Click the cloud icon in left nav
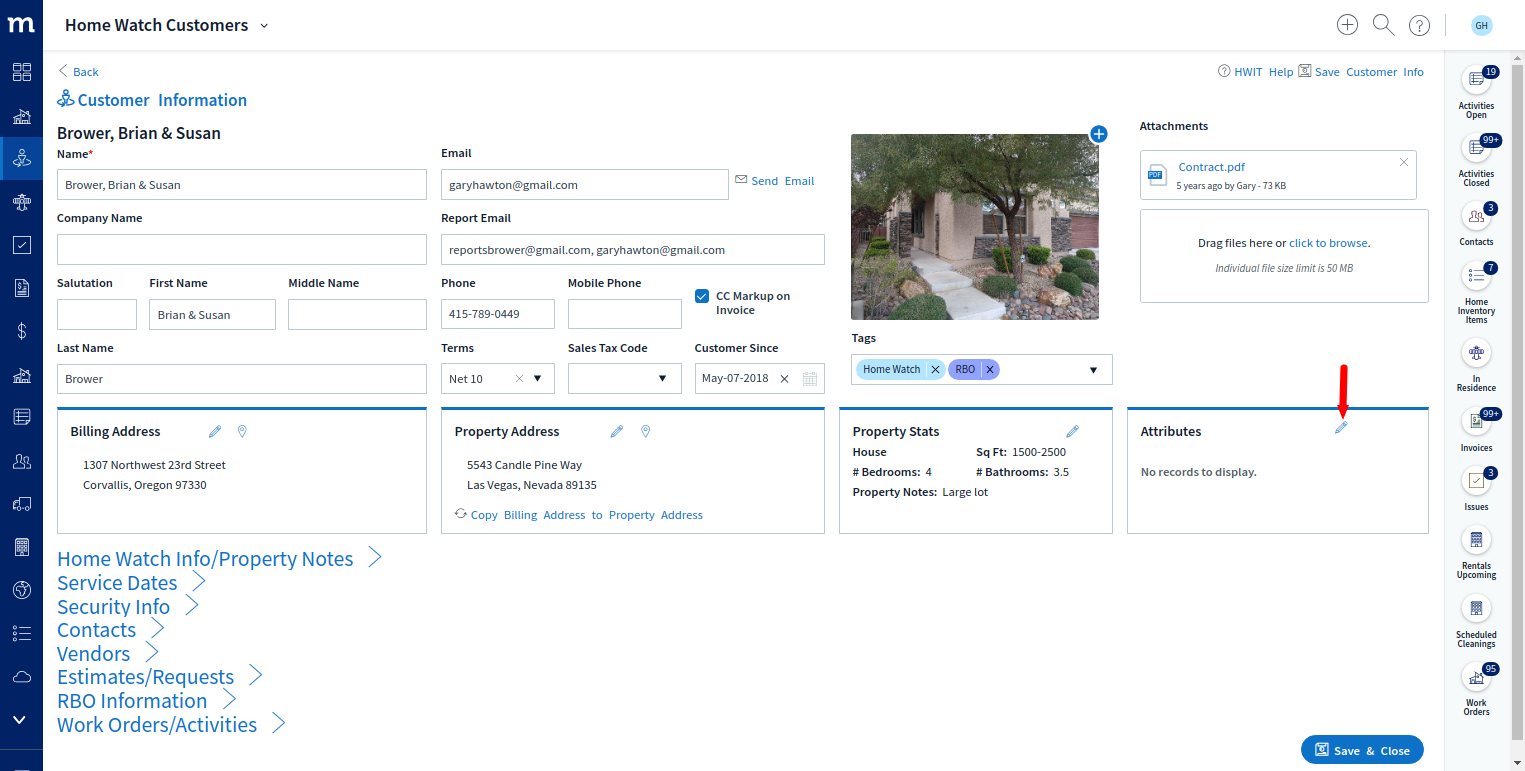The height and width of the screenshot is (771, 1525). pyautogui.click(x=21, y=677)
